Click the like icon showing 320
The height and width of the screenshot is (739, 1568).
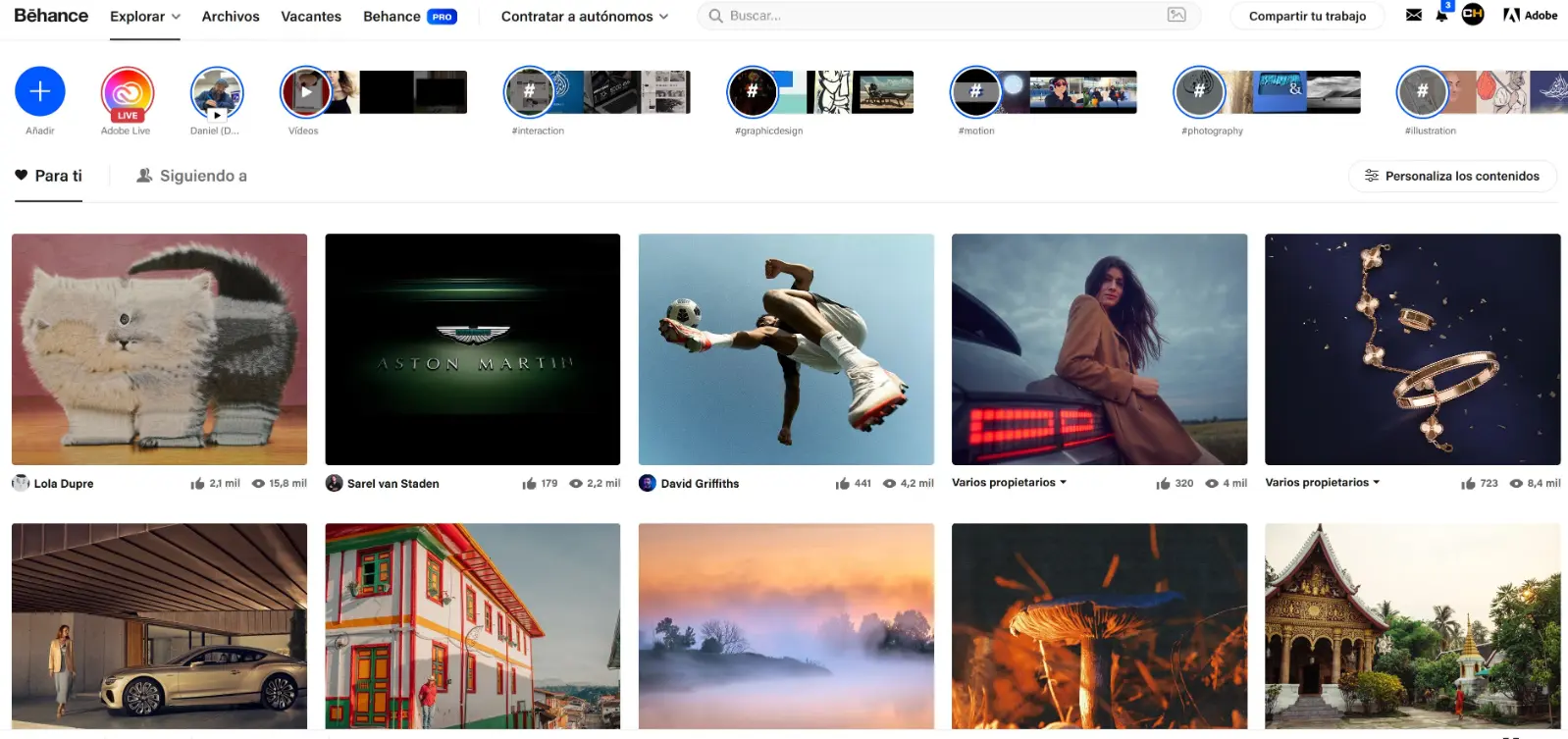(x=1164, y=484)
